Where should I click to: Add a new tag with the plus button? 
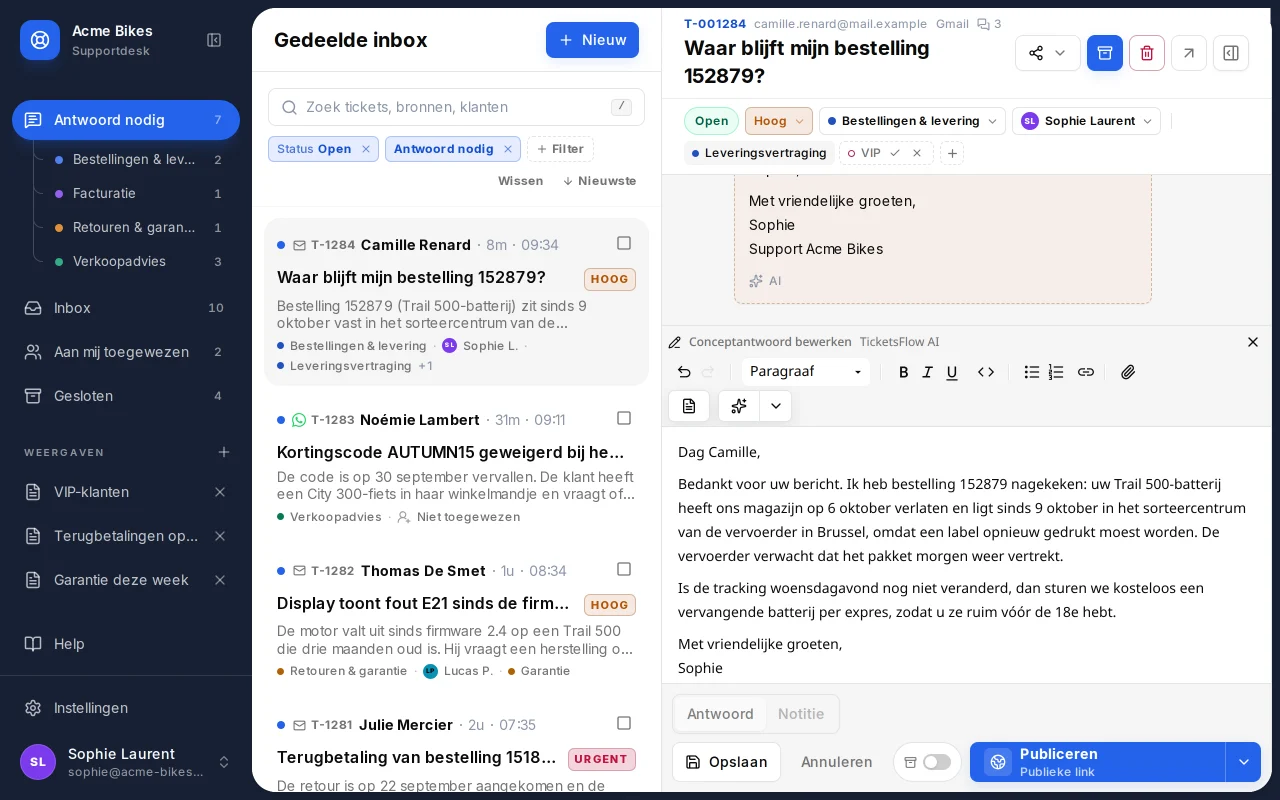pos(952,153)
